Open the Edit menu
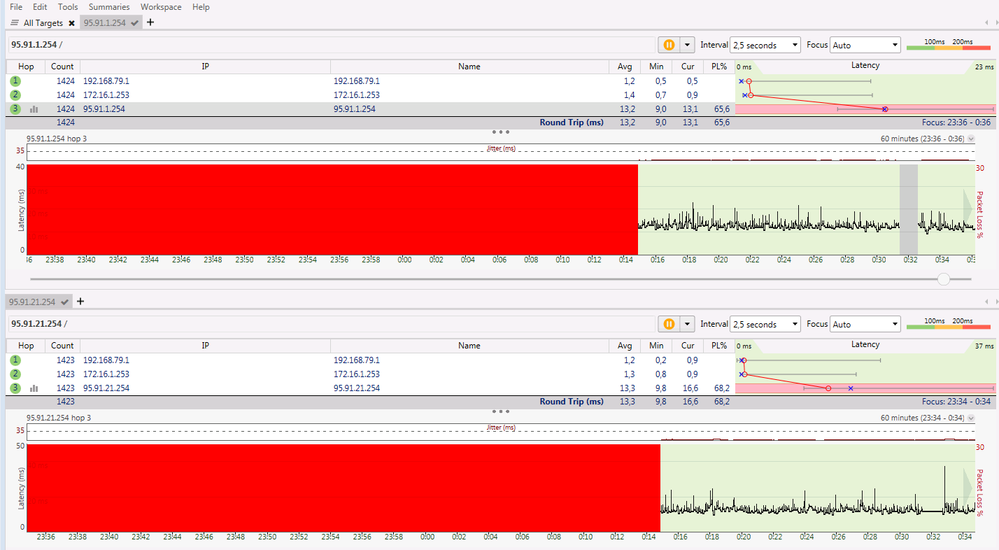Viewport: 999px width, 550px height. (x=40, y=7)
